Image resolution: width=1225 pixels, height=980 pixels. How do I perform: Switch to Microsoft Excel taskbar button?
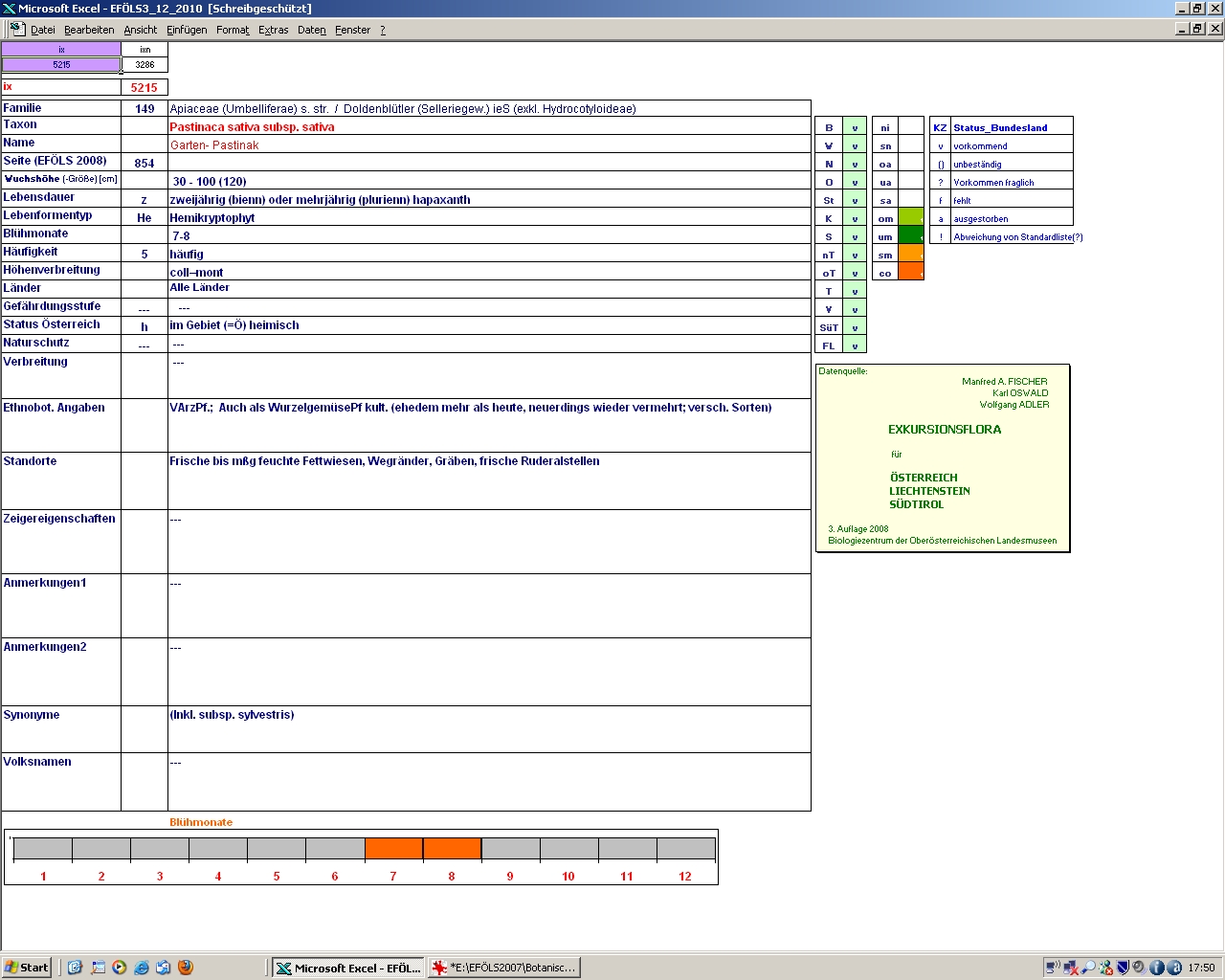tap(347, 968)
